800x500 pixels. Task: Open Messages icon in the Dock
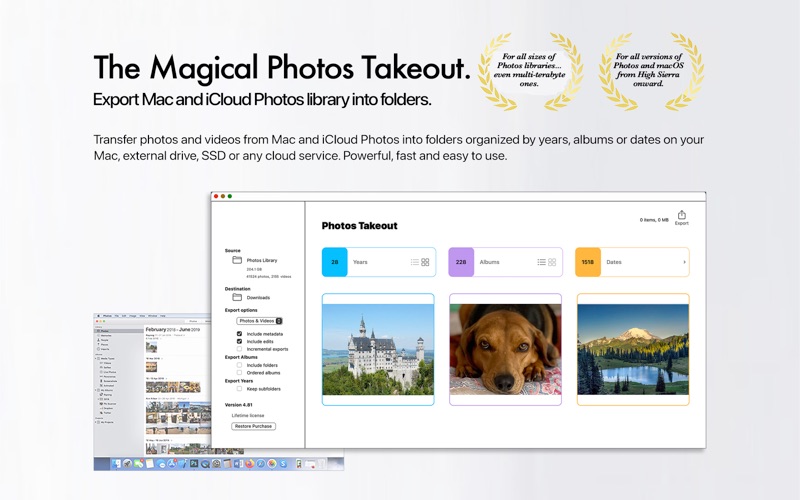point(139,463)
